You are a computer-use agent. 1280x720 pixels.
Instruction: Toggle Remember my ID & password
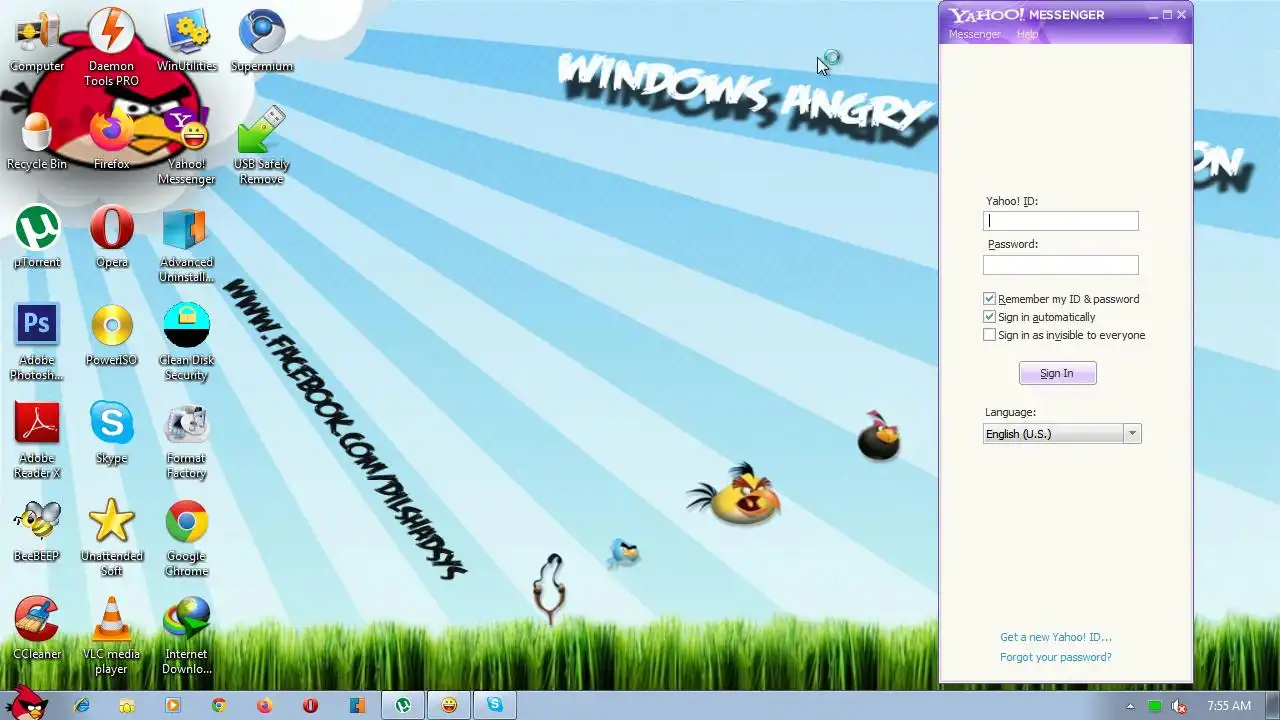pyautogui.click(x=989, y=299)
